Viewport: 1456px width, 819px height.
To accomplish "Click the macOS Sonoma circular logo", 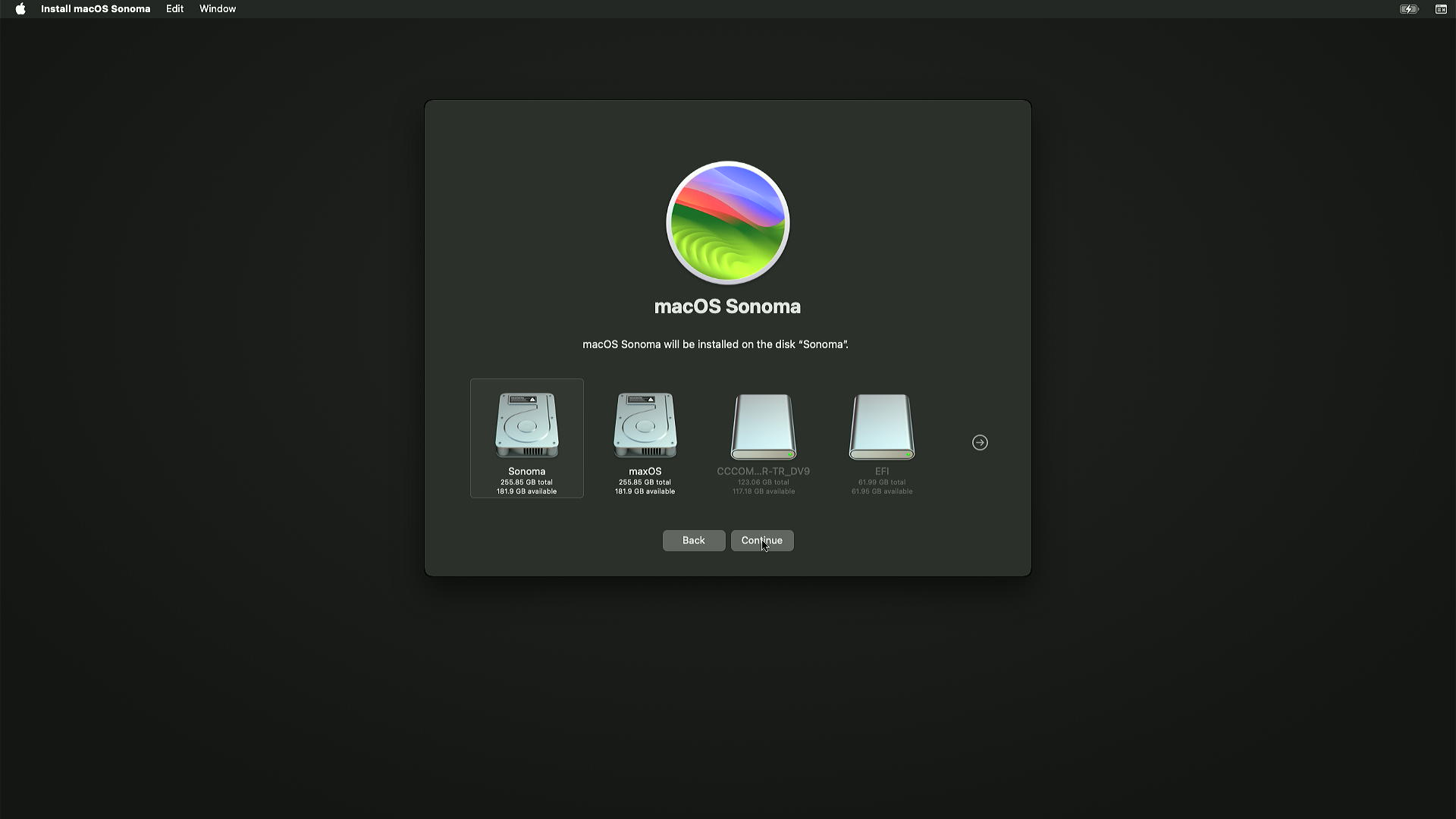I will click(727, 223).
